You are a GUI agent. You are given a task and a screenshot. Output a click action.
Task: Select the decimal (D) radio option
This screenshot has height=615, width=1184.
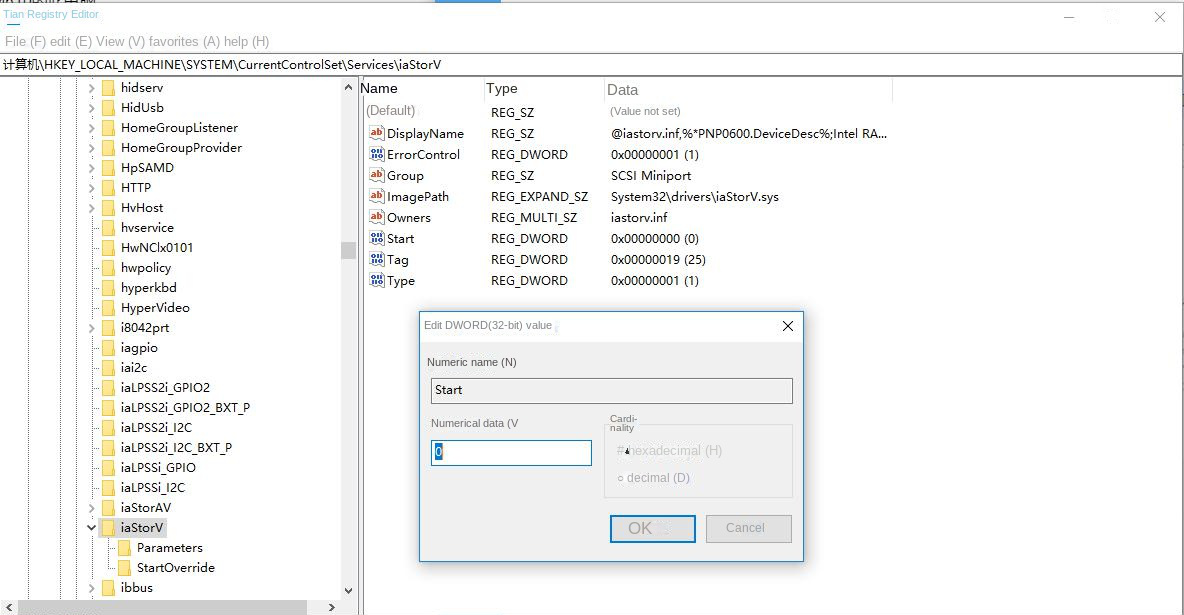[x=621, y=478]
